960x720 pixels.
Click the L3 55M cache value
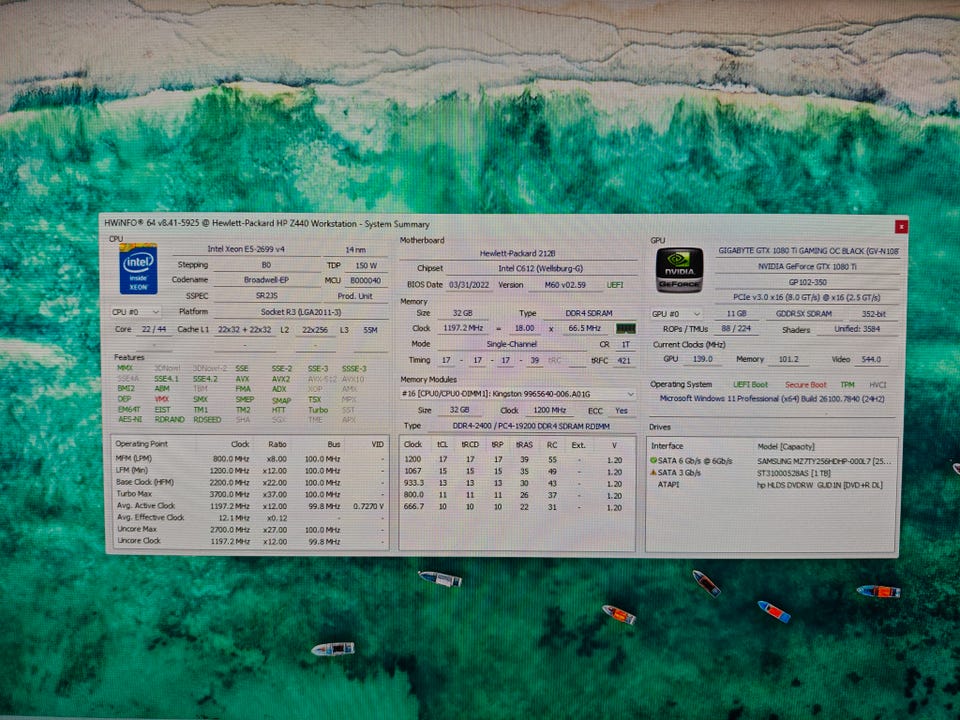coord(370,330)
